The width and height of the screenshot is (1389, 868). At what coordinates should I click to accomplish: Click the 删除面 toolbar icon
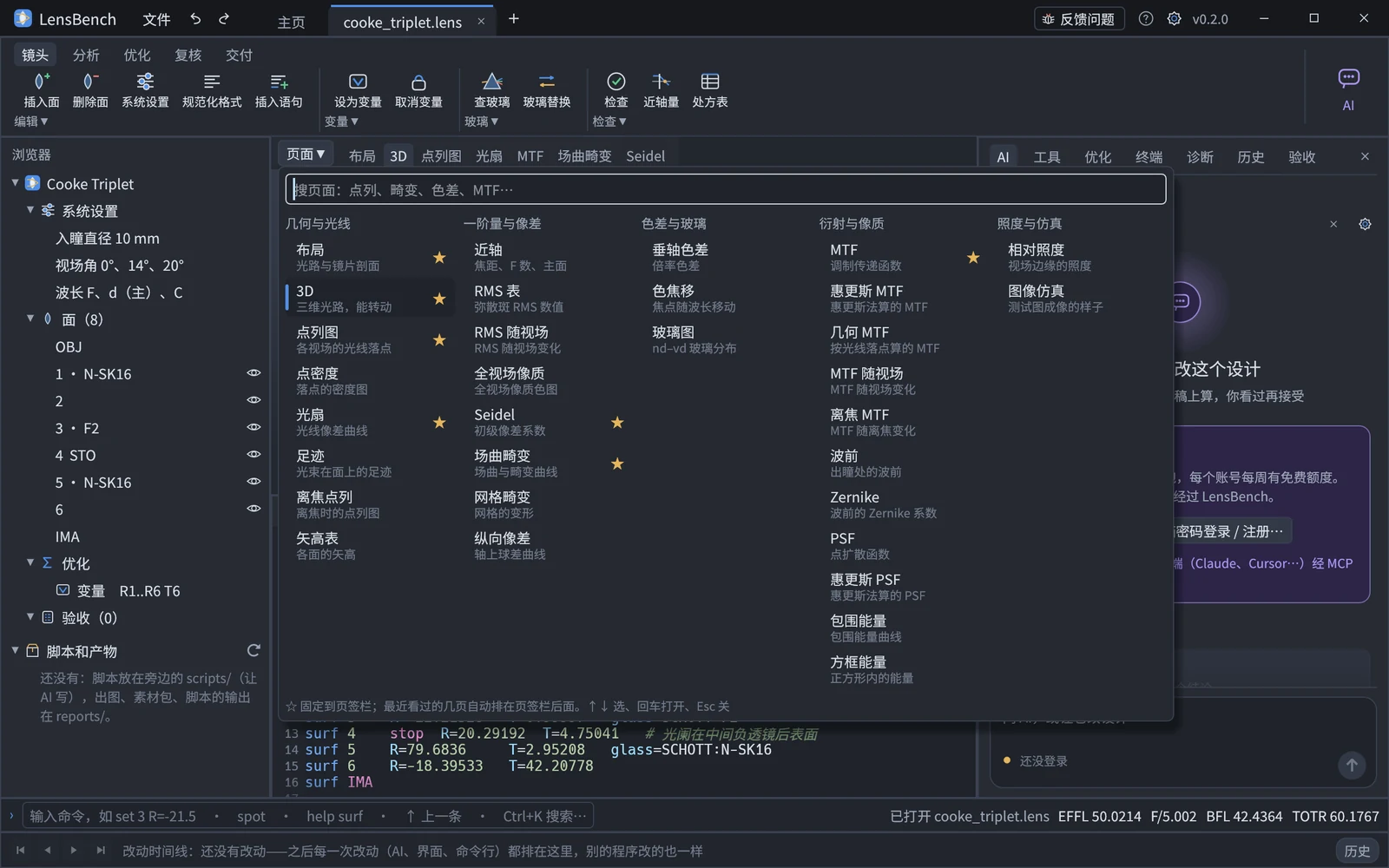click(x=89, y=82)
